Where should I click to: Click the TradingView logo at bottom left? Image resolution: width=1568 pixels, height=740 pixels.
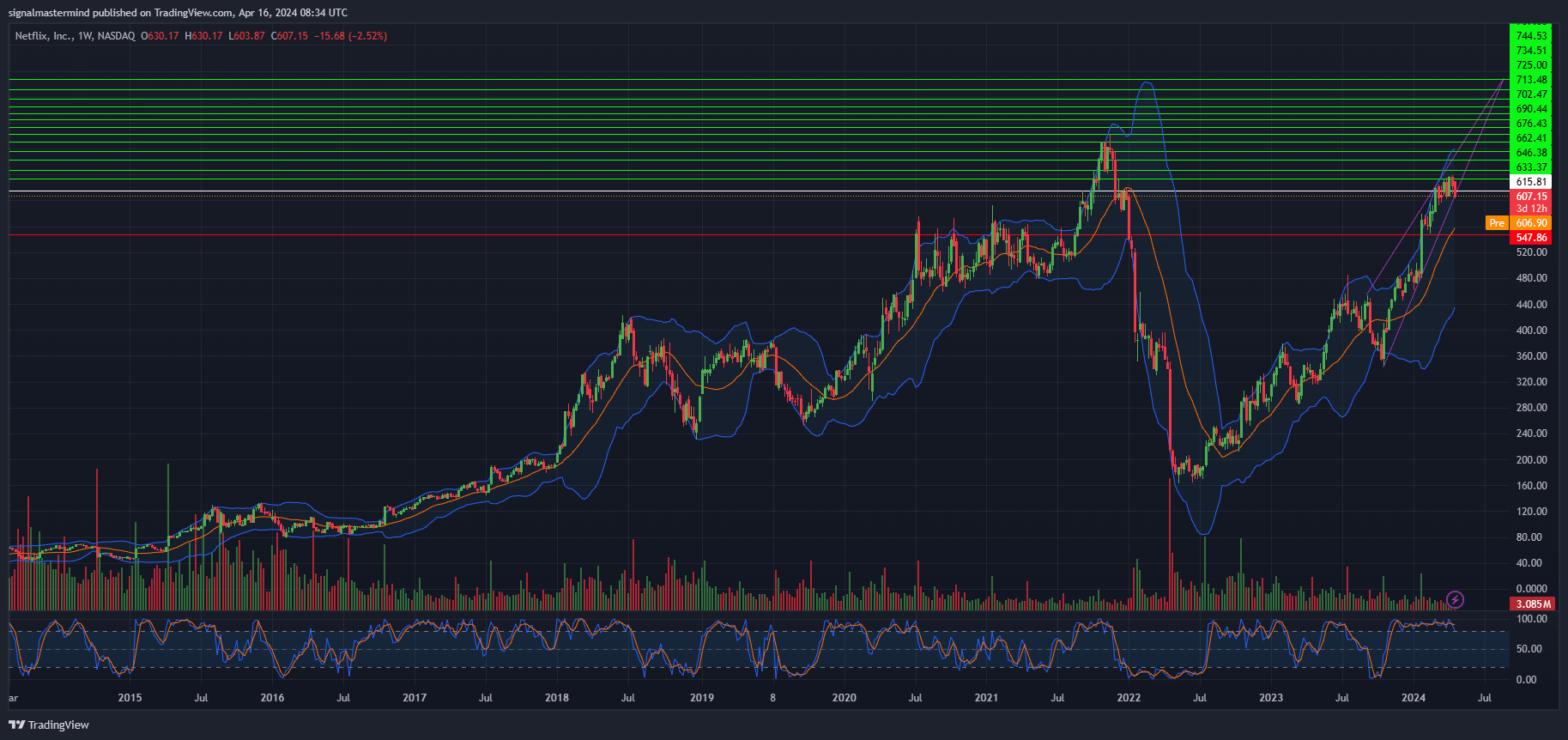pos(49,725)
